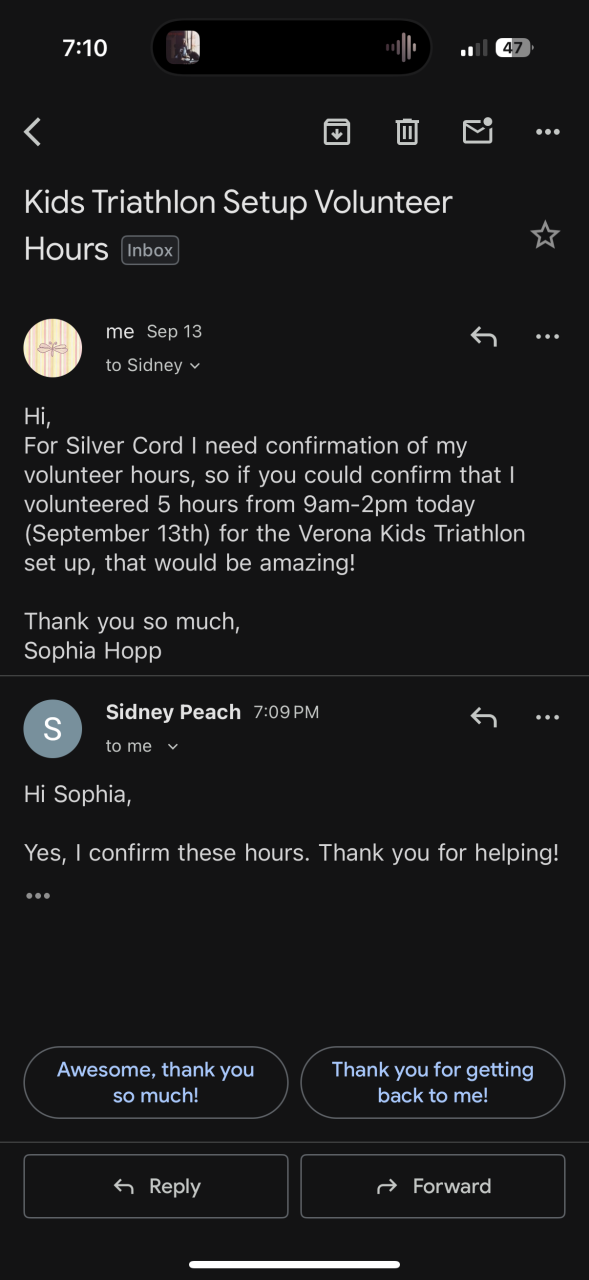Tap the Forward button at bottom
This screenshot has width=589, height=1280.
click(x=433, y=1186)
